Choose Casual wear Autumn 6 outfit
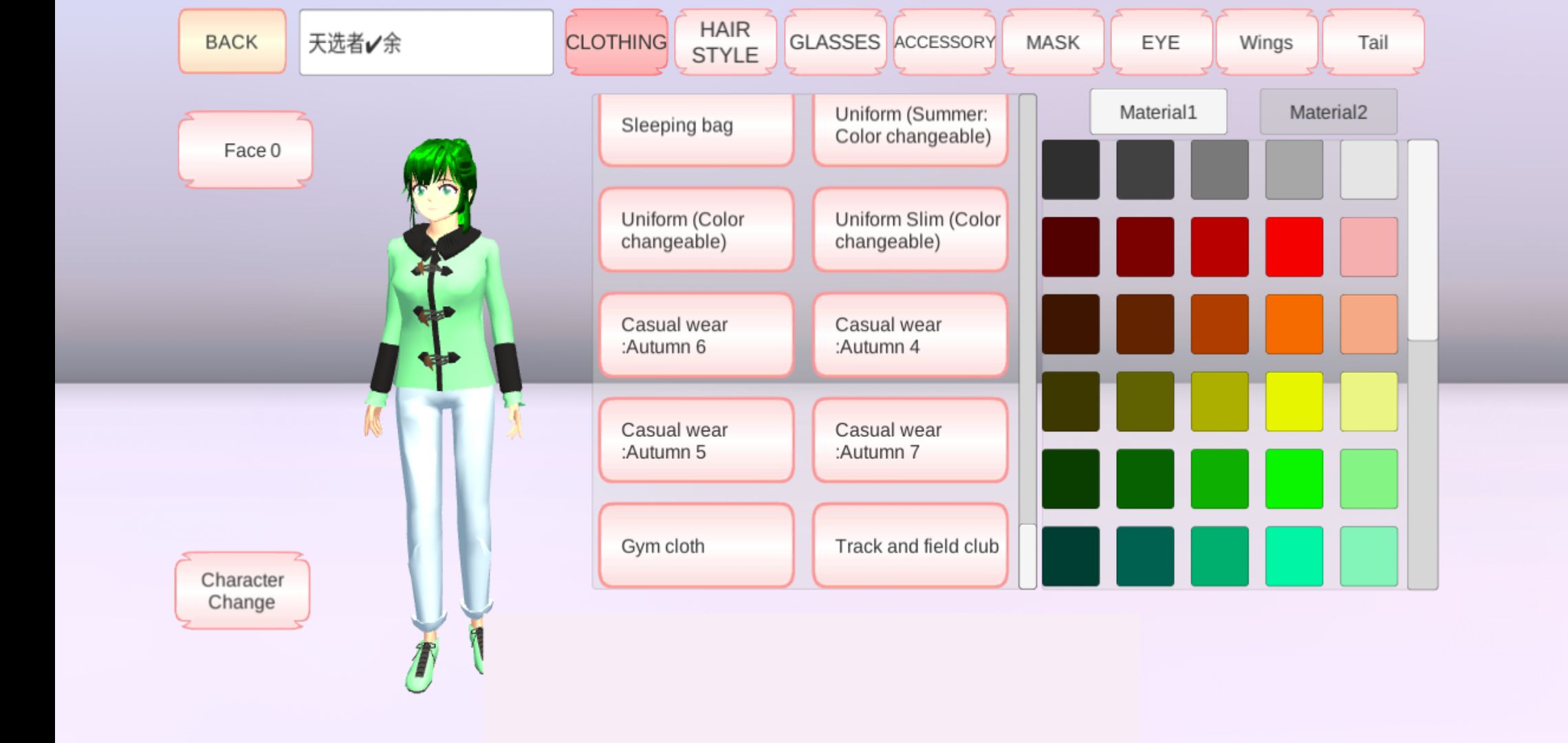 tap(696, 336)
